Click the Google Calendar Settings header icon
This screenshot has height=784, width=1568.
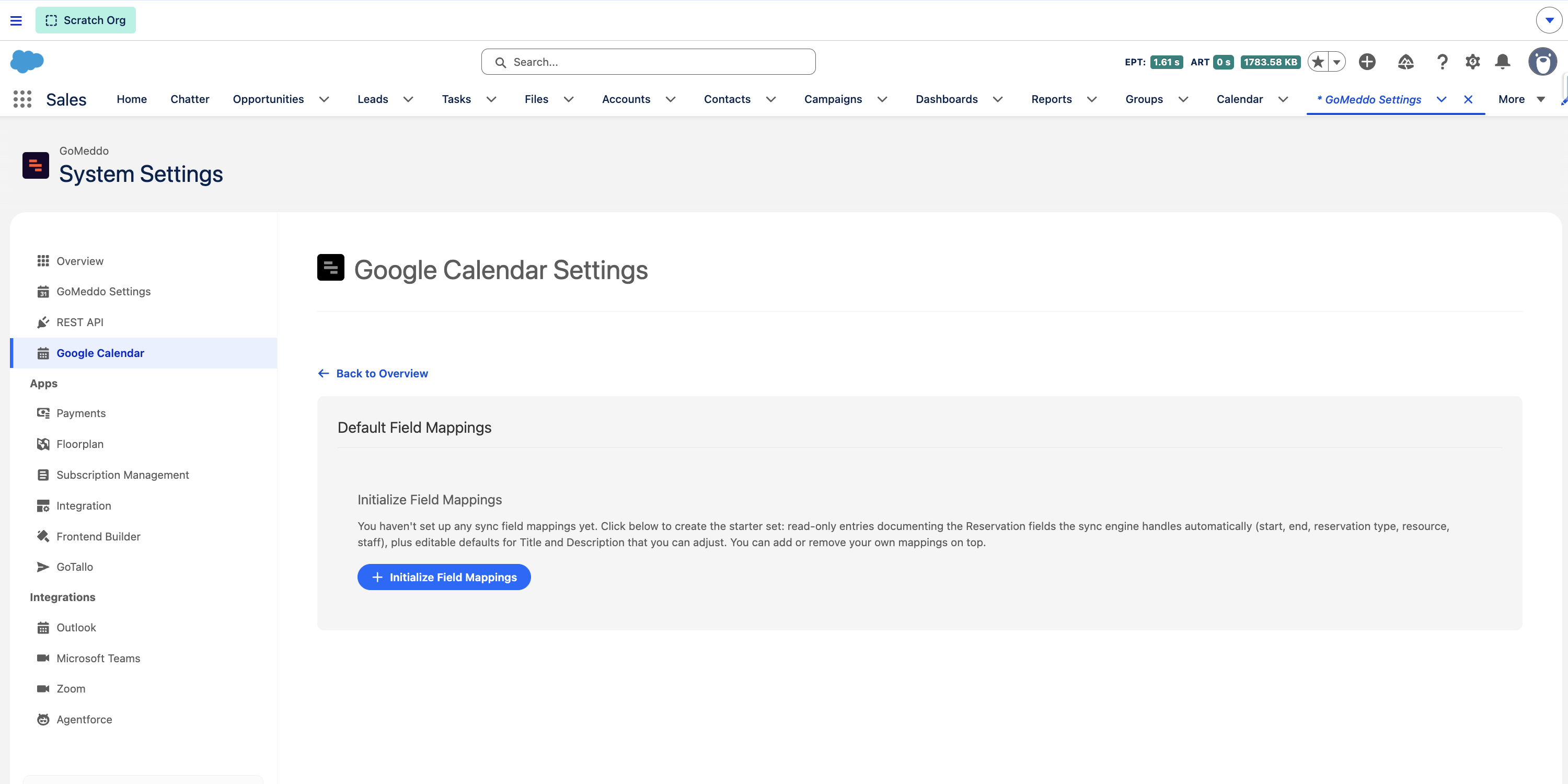[330, 267]
